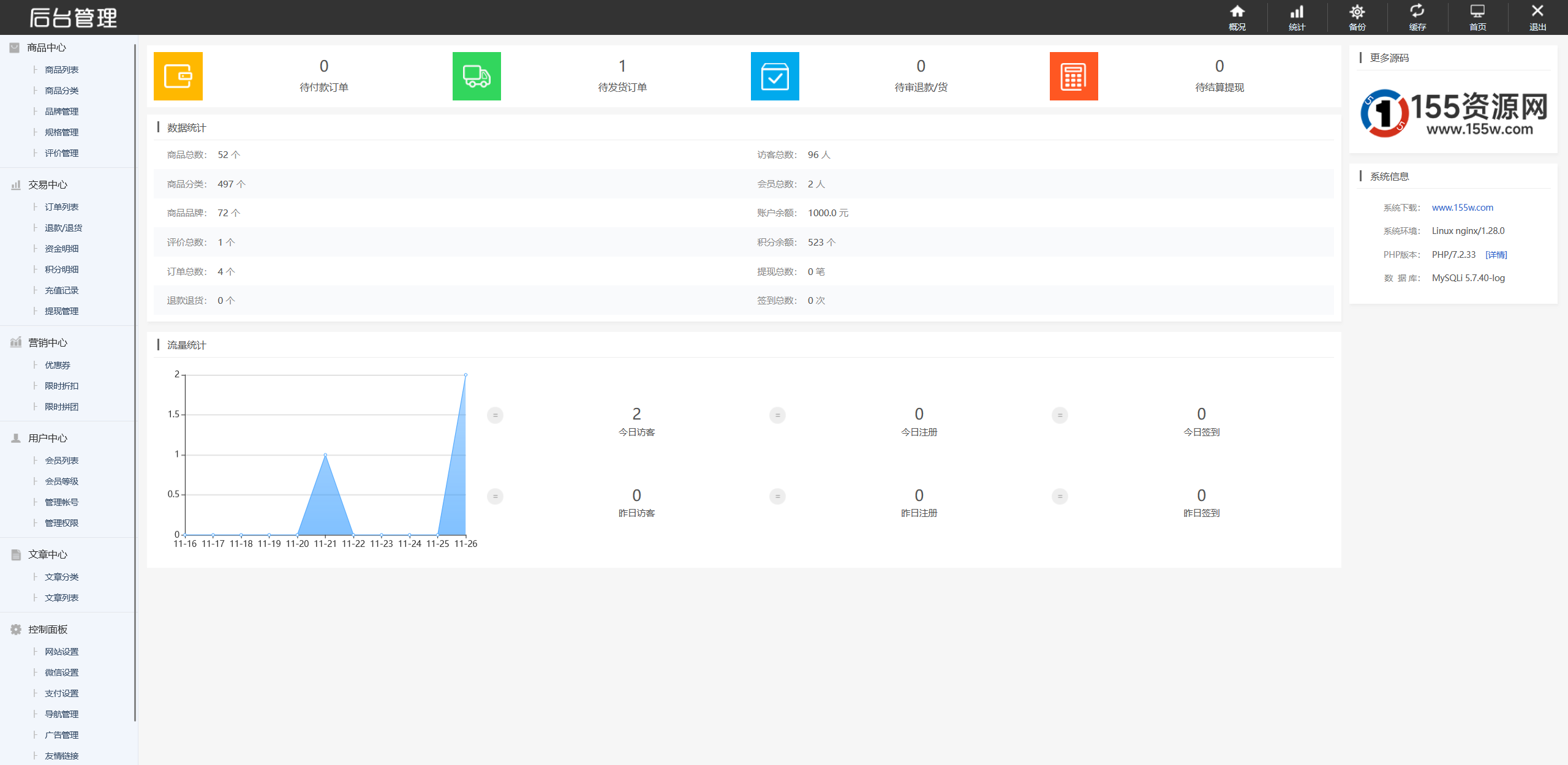Select the 优惠券 menu item
Viewport: 1568px width, 765px height.
coord(58,365)
